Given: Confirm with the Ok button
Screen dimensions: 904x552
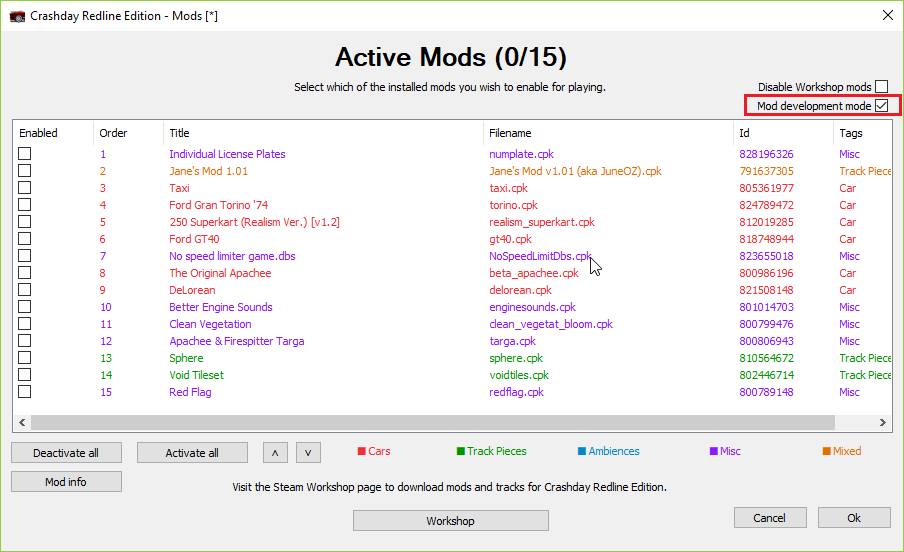Looking at the screenshot, I should coord(854,518).
